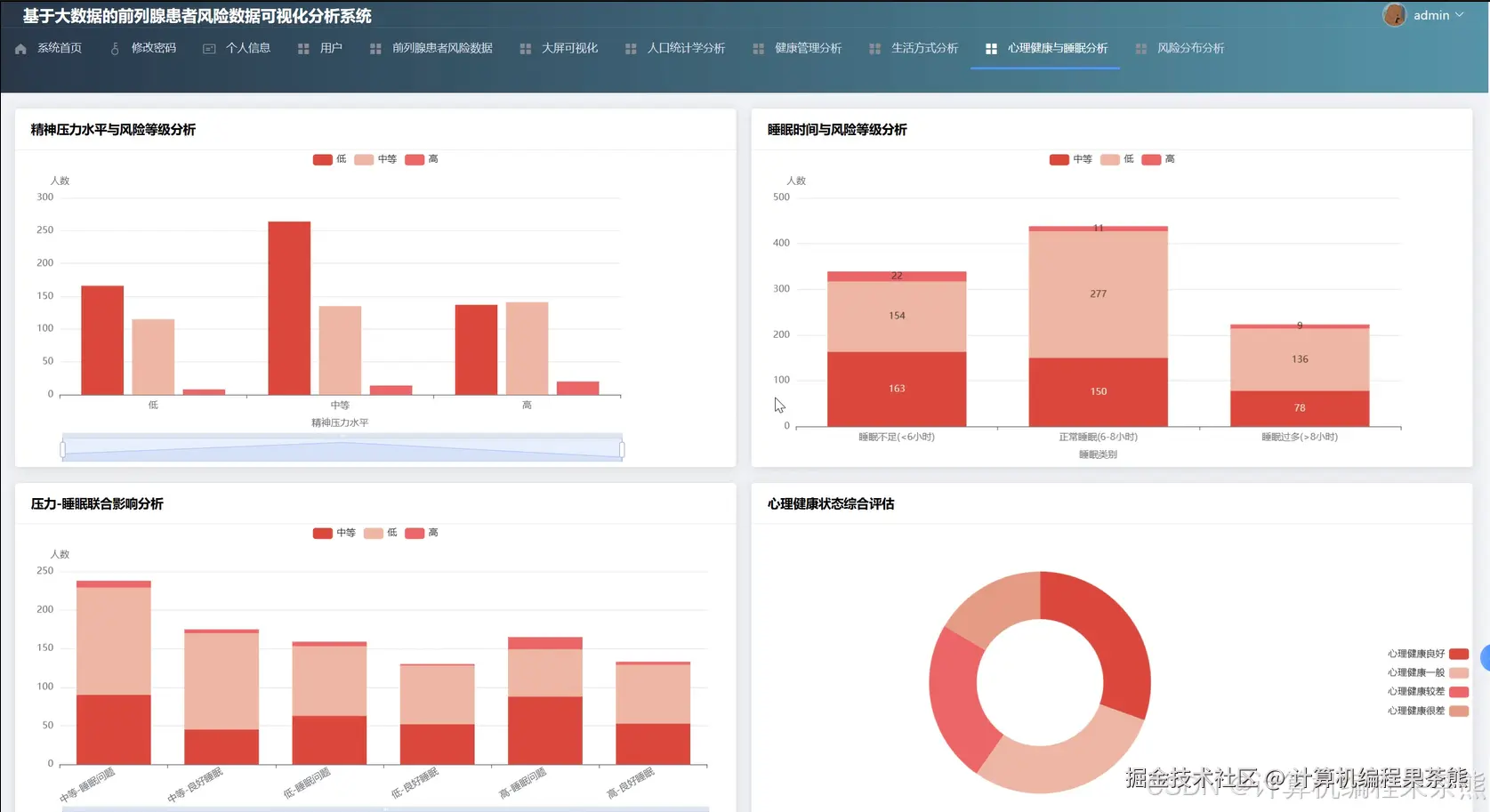Click the home icon beside 系统首页
The width and height of the screenshot is (1490, 812).
point(20,49)
